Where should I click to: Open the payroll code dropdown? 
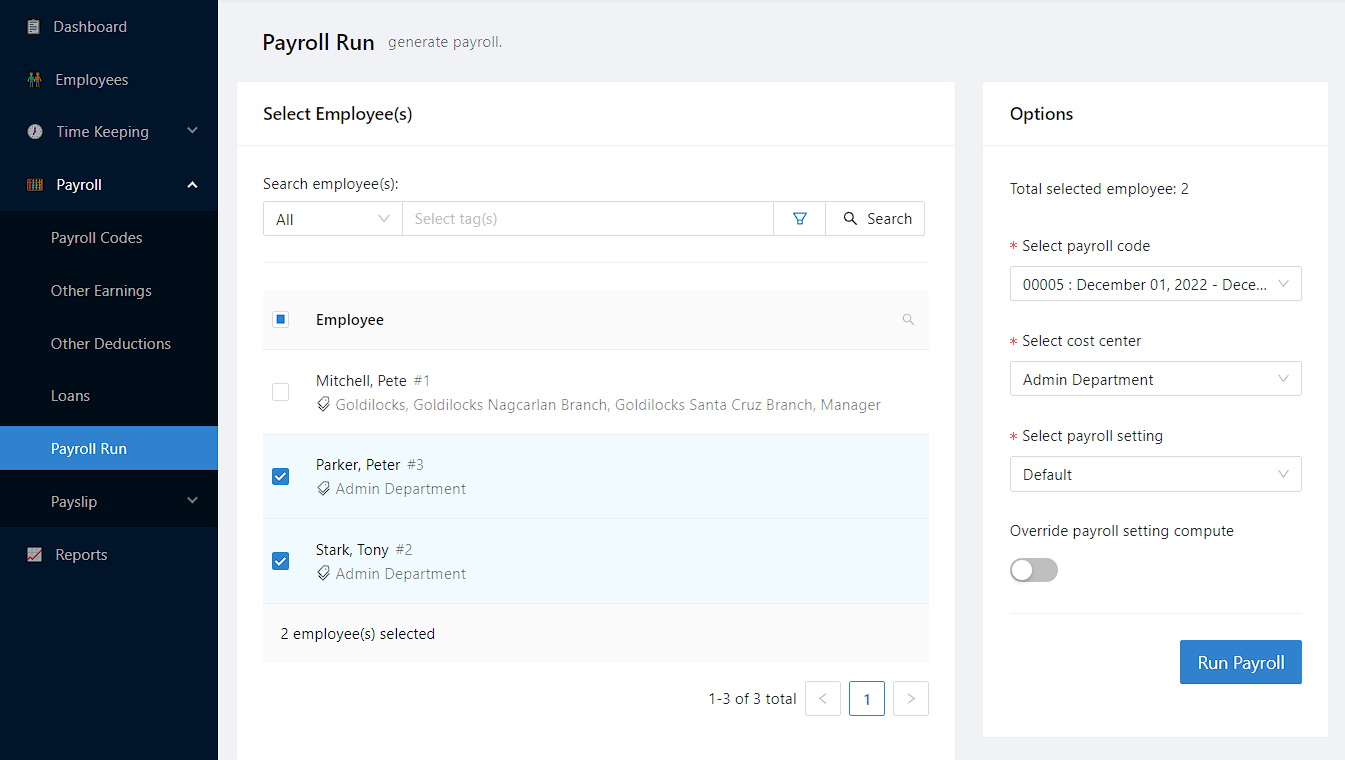coord(1155,284)
